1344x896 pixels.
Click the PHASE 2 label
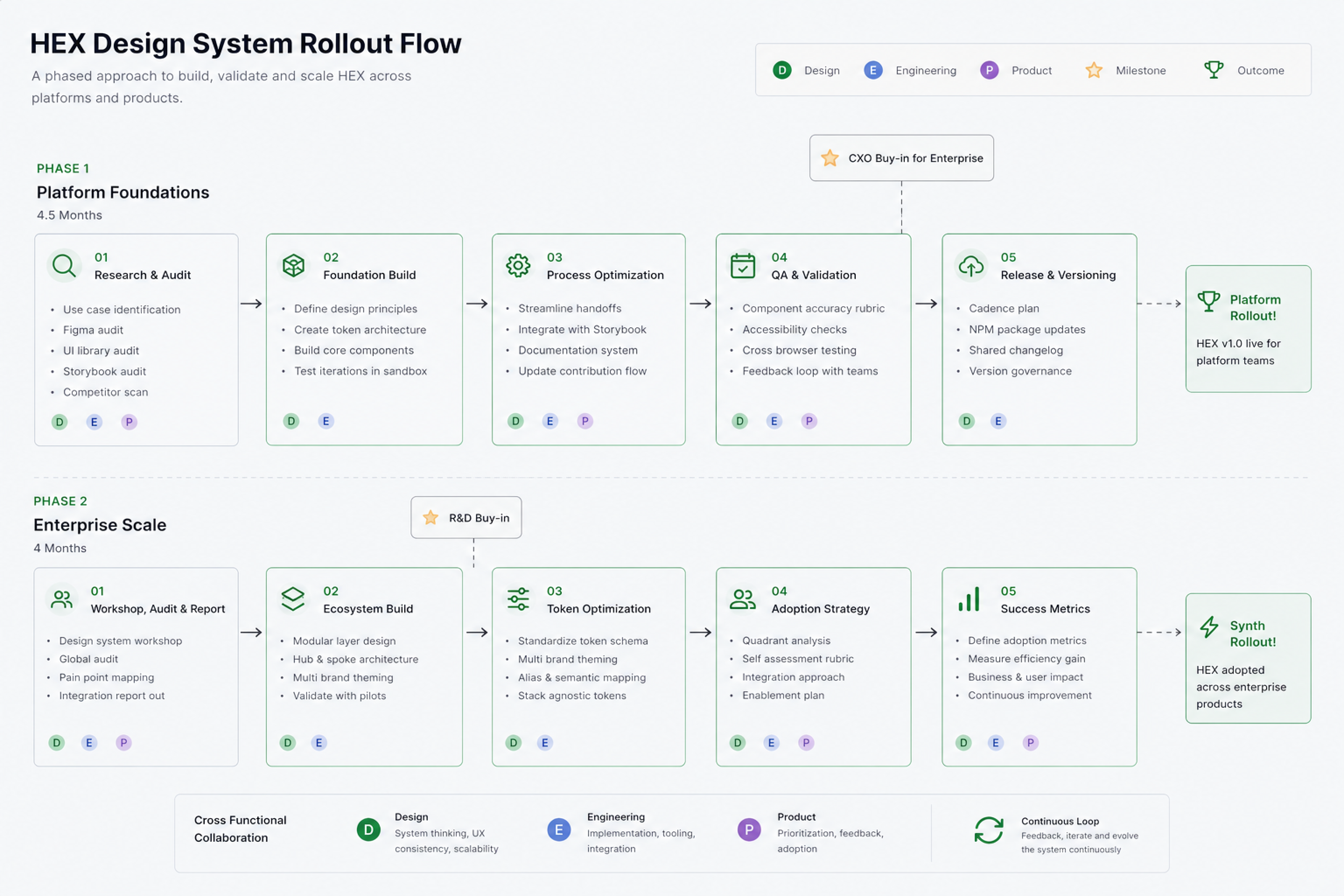click(x=60, y=501)
